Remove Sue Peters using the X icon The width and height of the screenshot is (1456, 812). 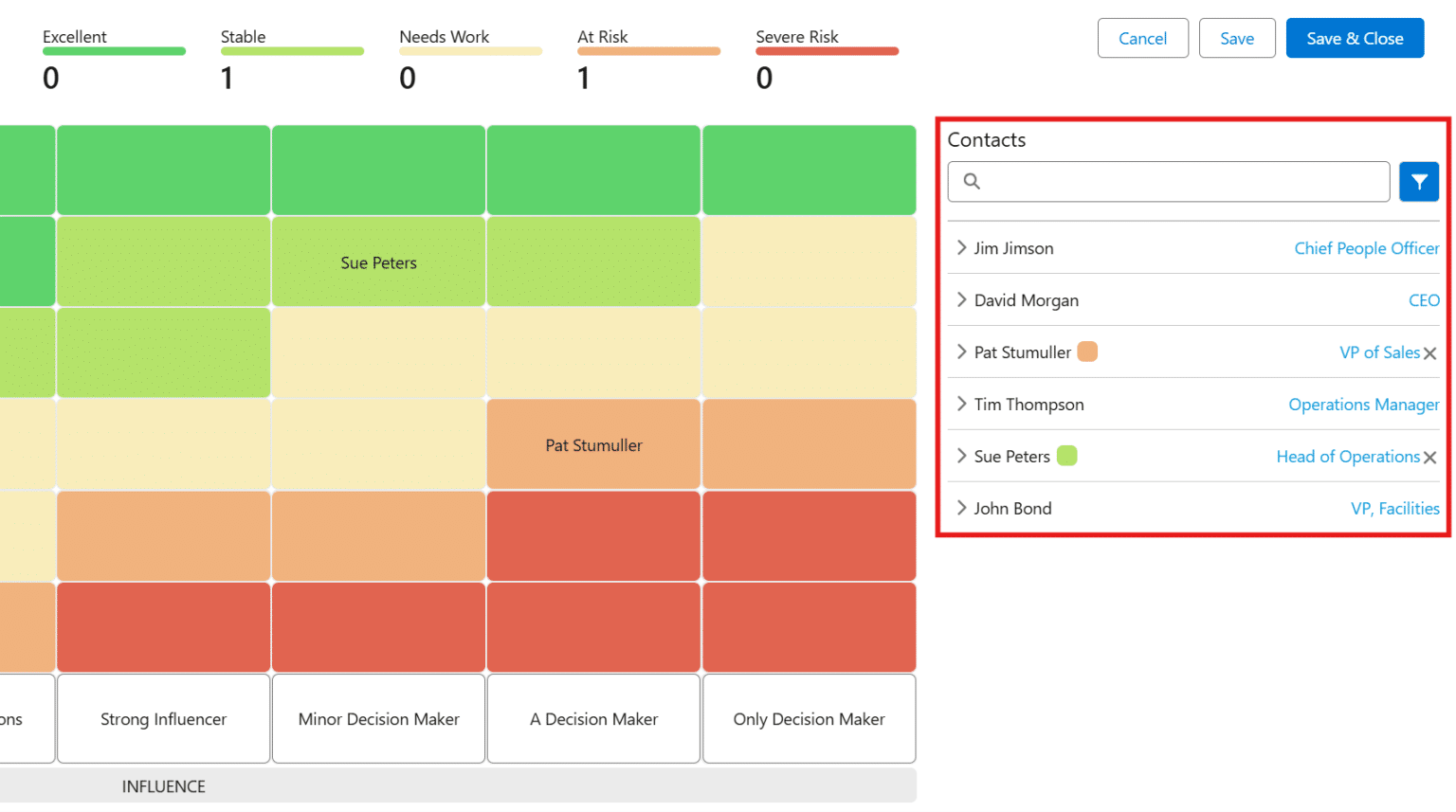1430,457
